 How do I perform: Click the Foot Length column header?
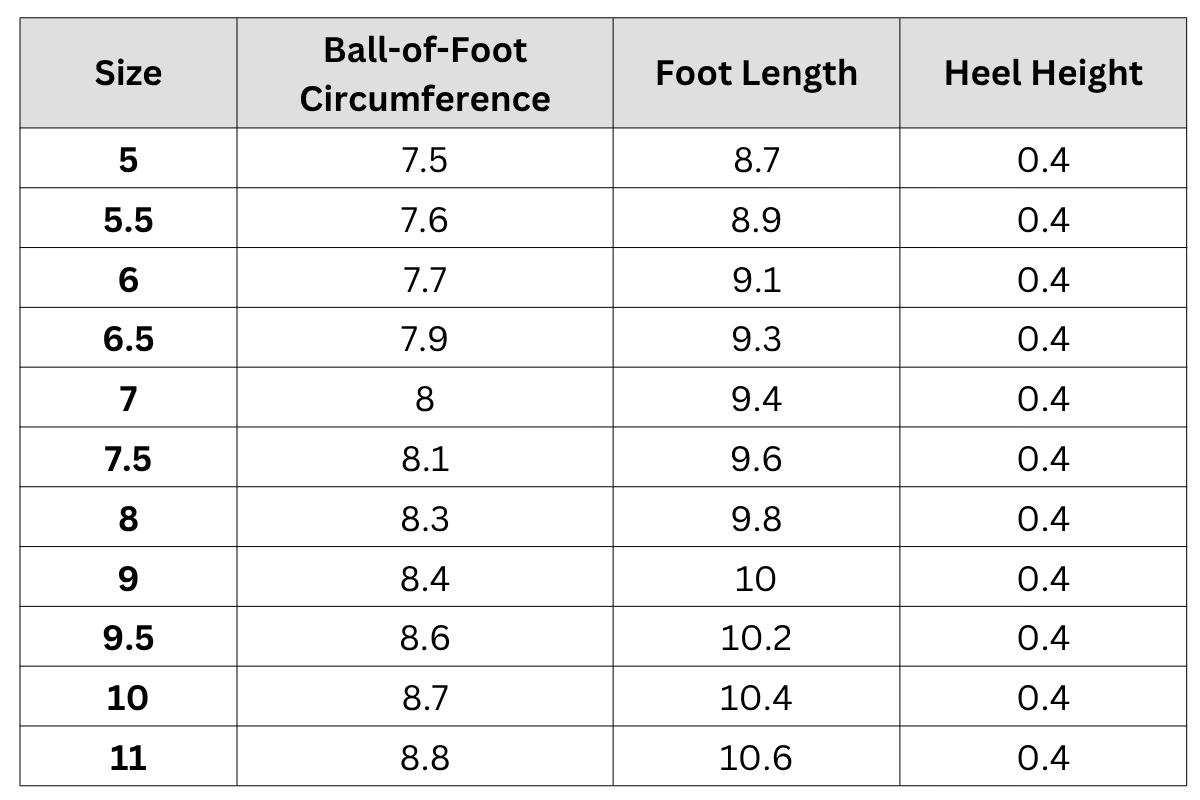(756, 74)
